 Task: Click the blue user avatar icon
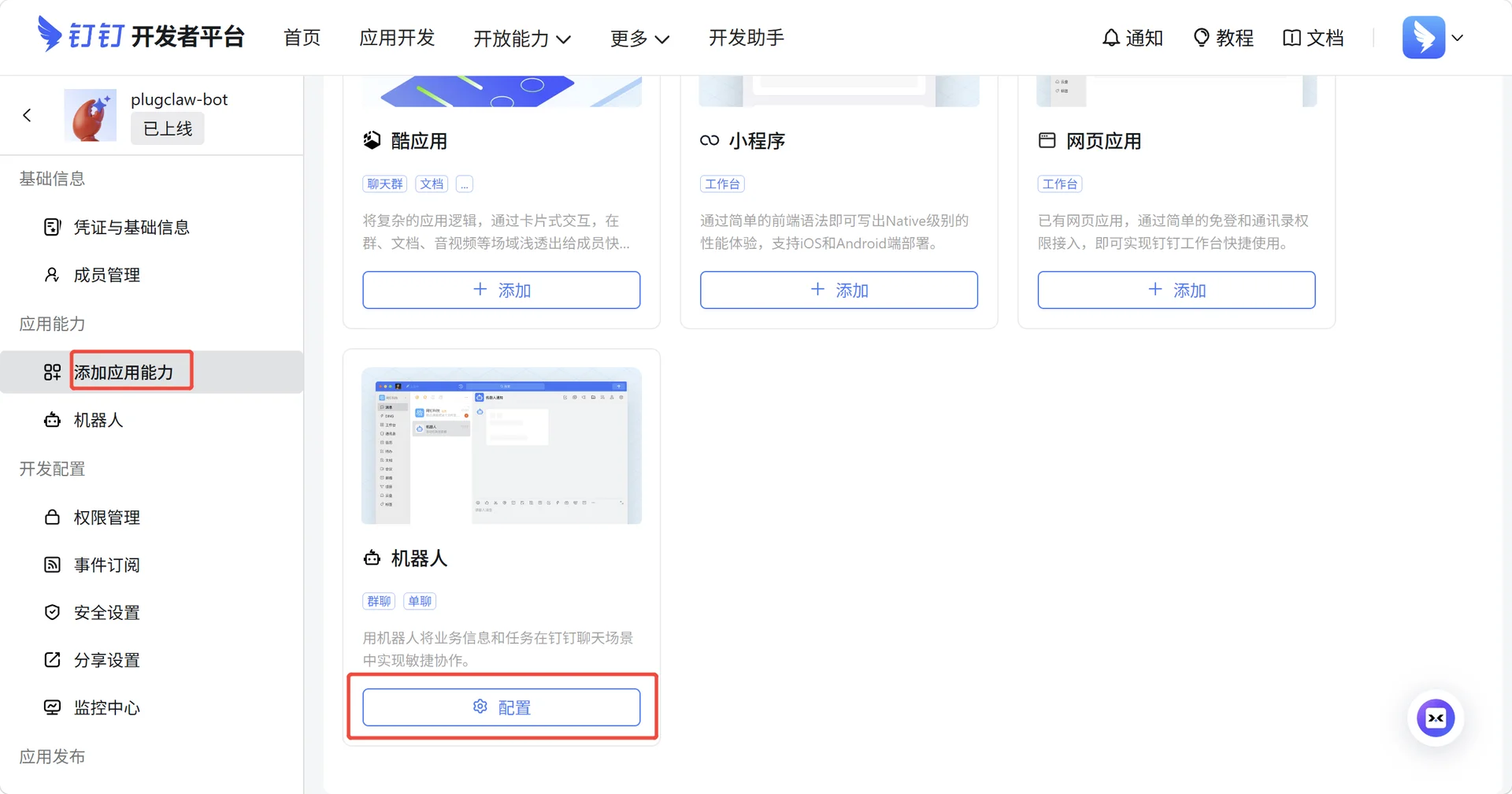tap(1424, 37)
